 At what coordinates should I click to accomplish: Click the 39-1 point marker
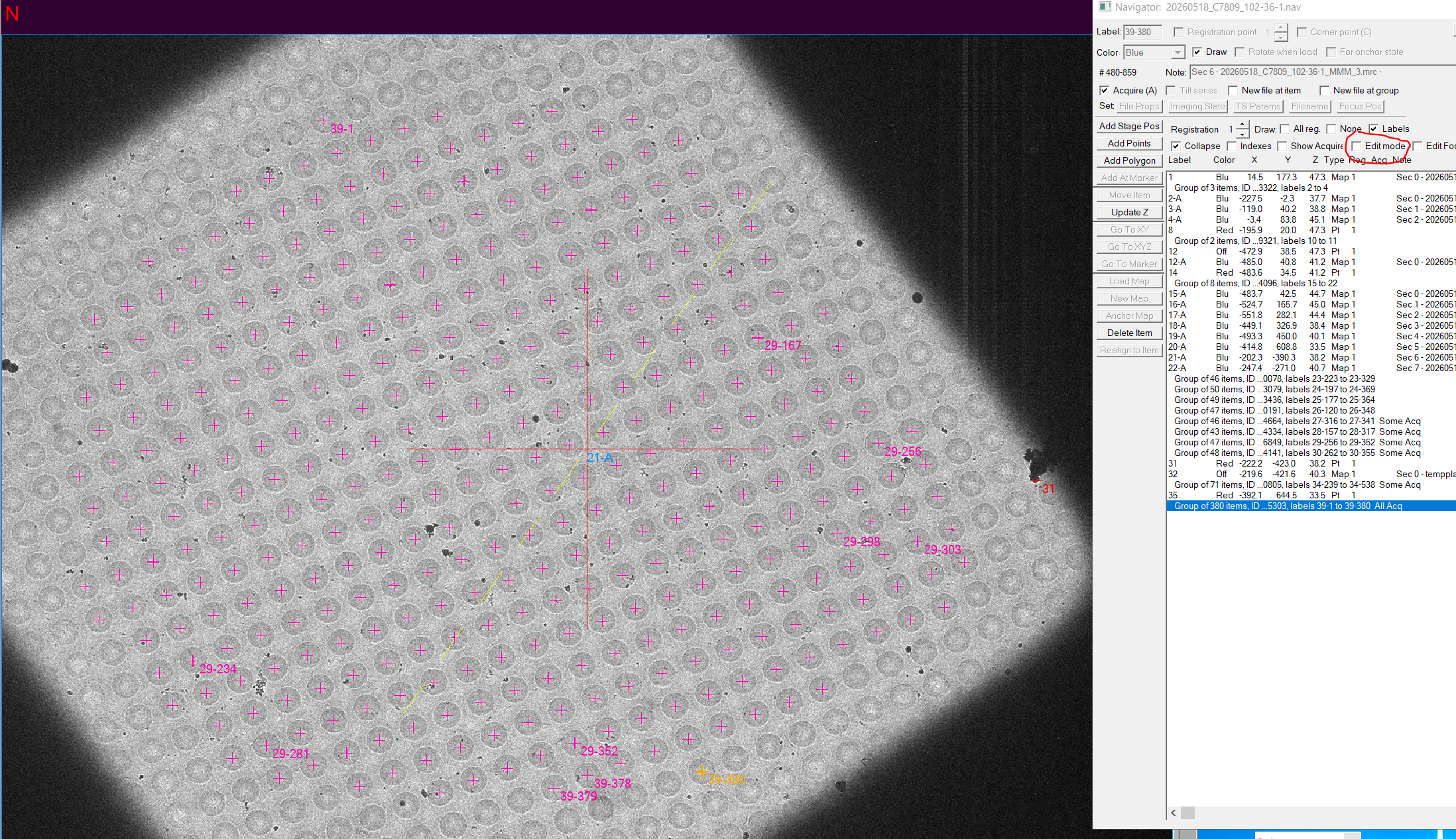coord(323,121)
